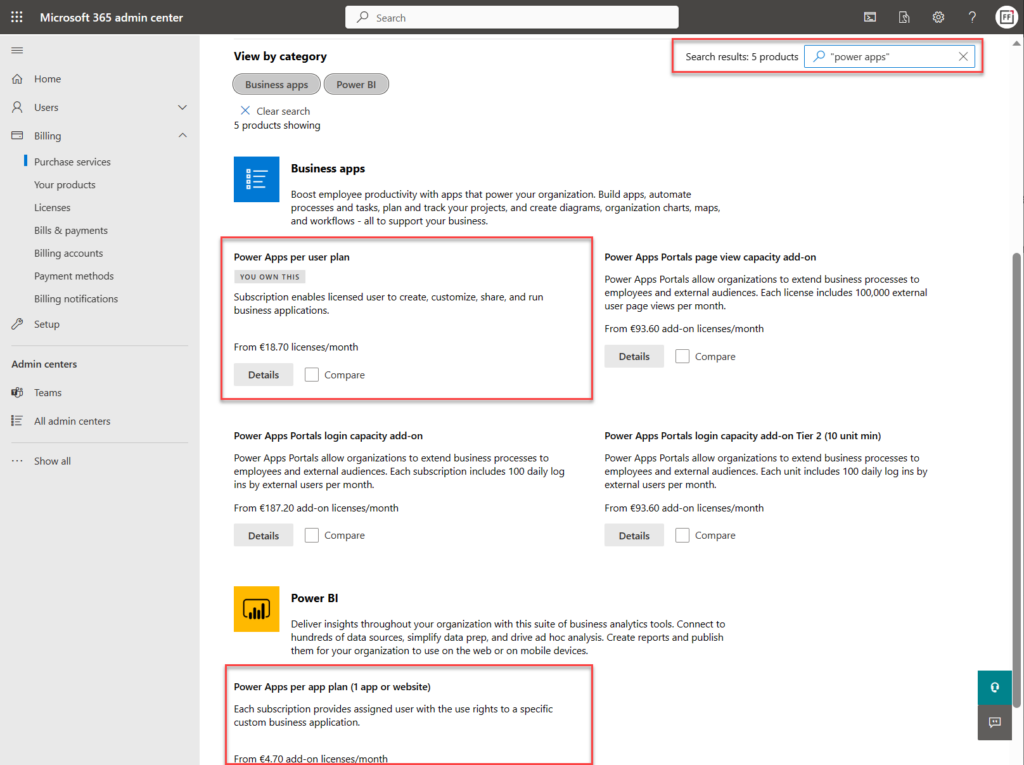Screen dimensions: 1024x765
Task: Click the Power Apps per app plan title
Action: [332, 687]
